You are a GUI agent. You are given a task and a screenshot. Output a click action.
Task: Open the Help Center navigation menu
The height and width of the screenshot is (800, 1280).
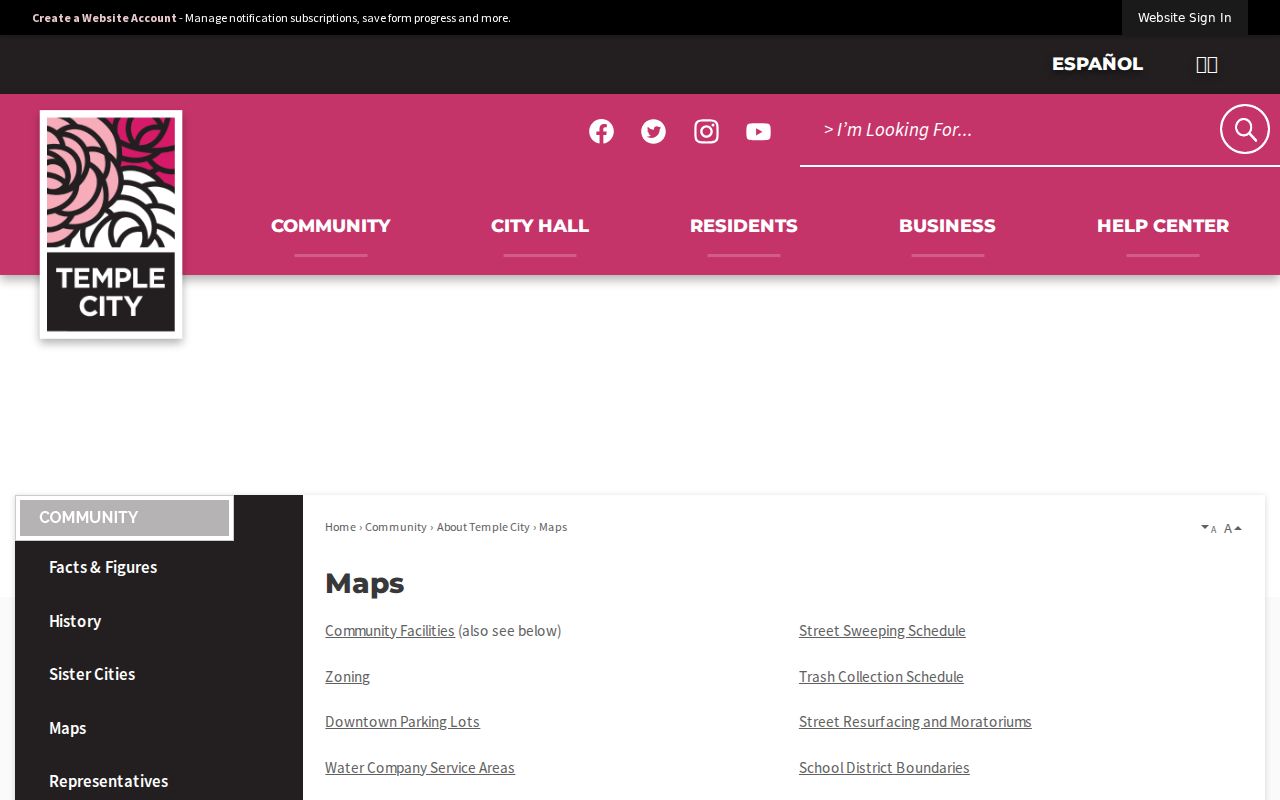1163,226
